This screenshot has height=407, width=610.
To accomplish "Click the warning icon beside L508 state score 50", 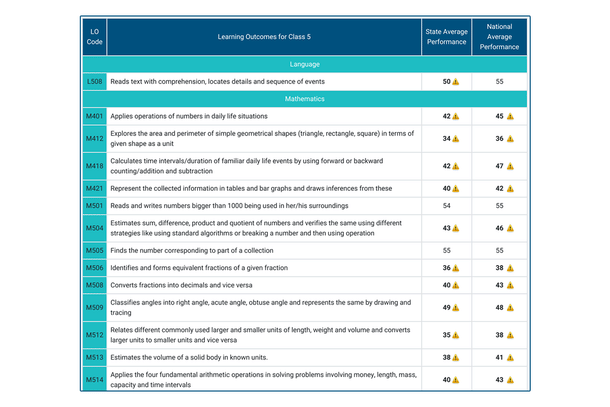I will [456, 82].
